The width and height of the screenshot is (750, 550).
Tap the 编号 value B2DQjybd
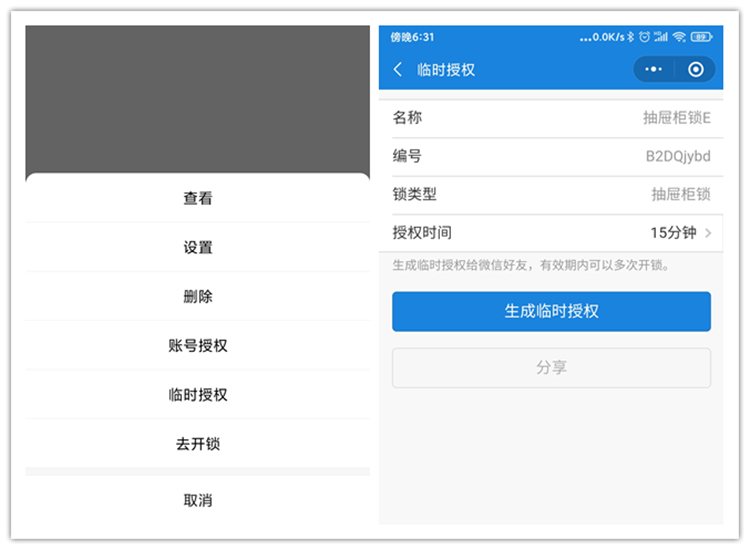[678, 156]
